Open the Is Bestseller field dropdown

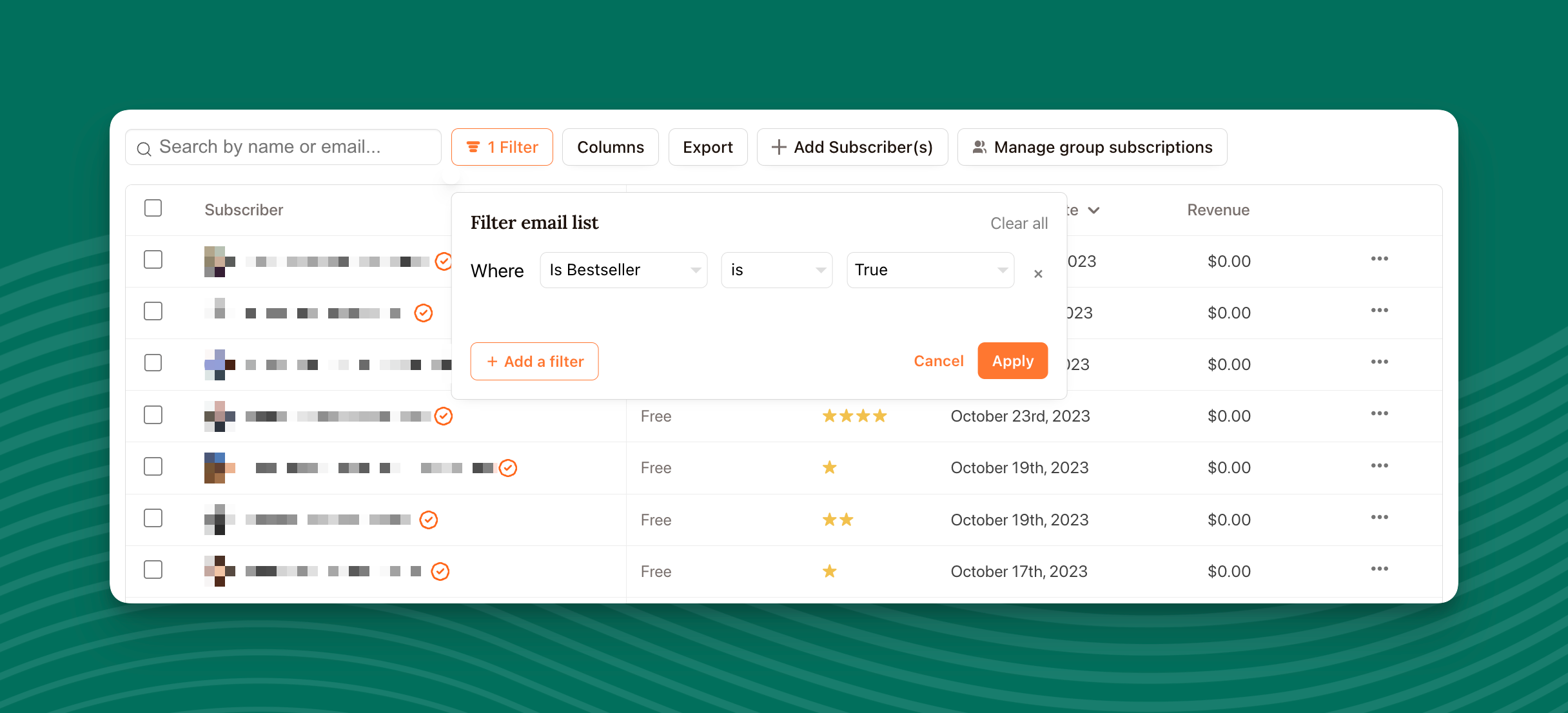pyautogui.click(x=623, y=270)
